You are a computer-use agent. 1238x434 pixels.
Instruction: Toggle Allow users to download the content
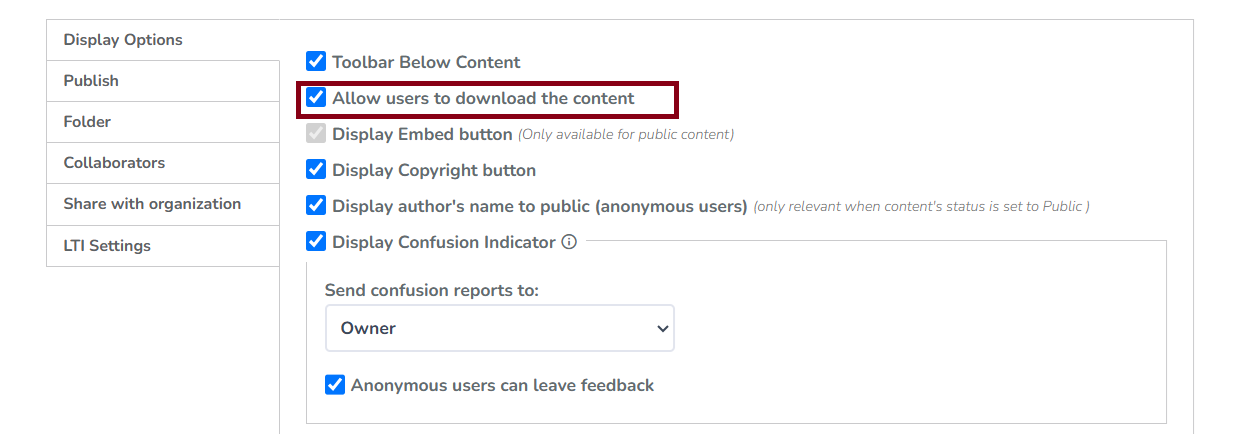316,98
